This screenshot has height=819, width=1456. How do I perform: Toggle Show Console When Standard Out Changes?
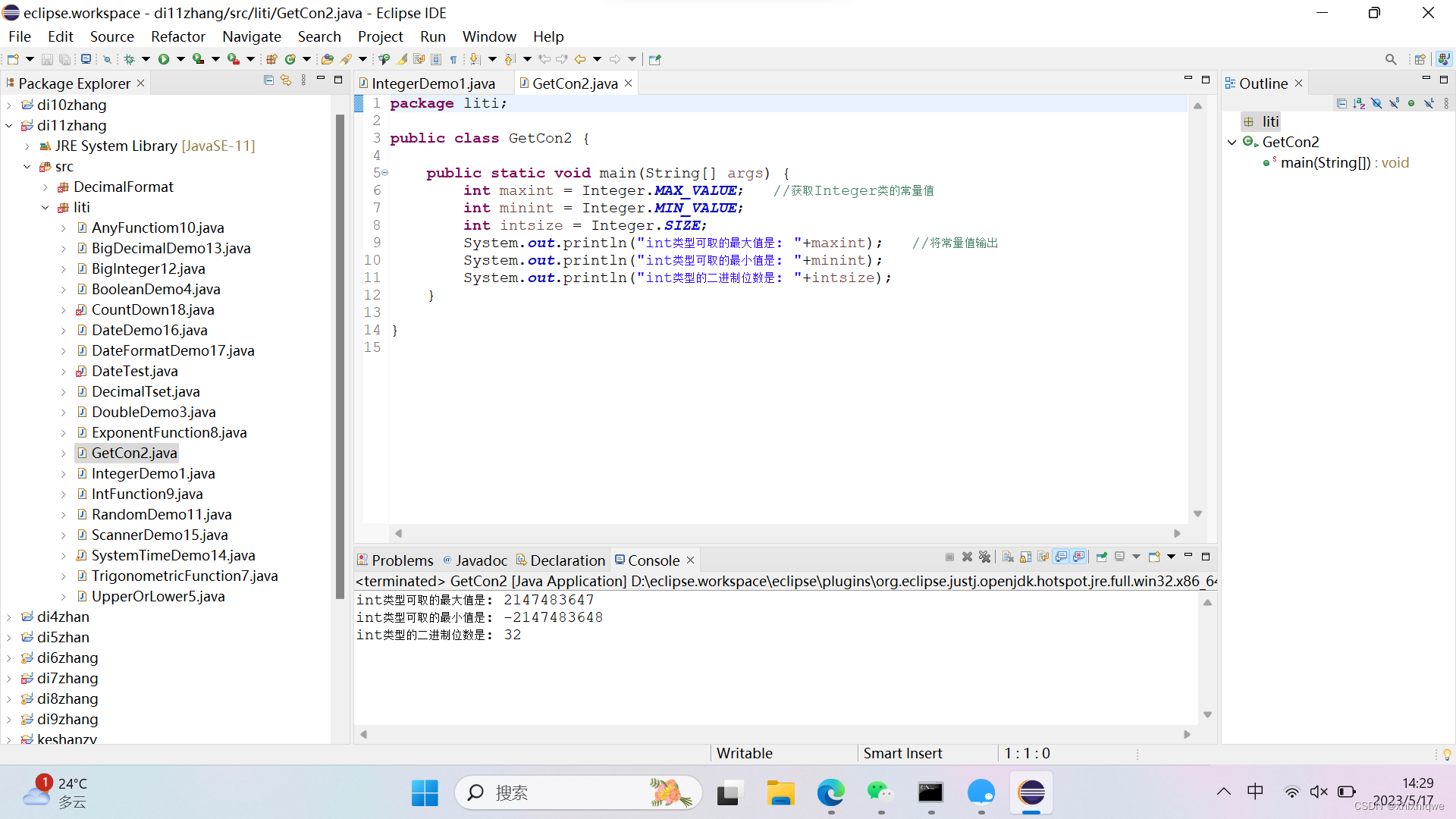[x=1061, y=557]
